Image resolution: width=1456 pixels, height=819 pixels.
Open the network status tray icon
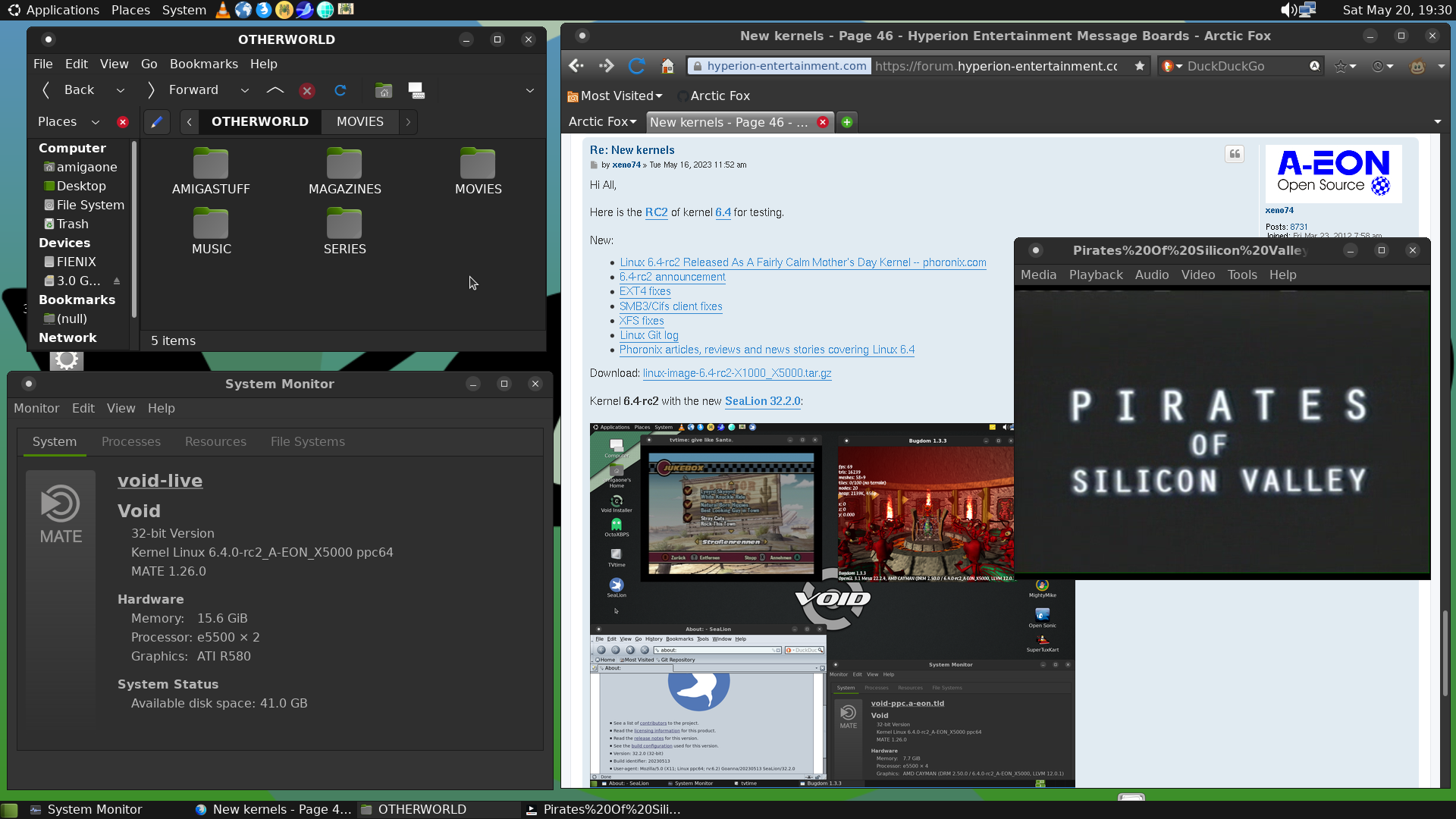(x=1307, y=10)
